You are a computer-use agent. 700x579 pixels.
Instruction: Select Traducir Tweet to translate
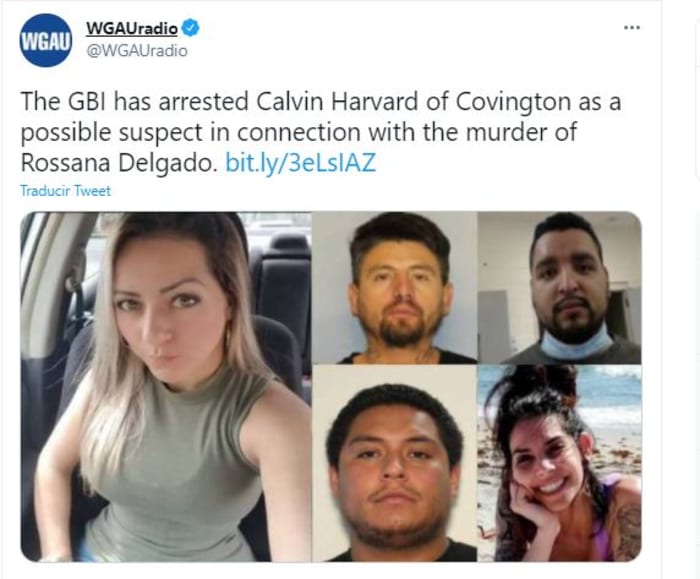[x=66, y=191]
